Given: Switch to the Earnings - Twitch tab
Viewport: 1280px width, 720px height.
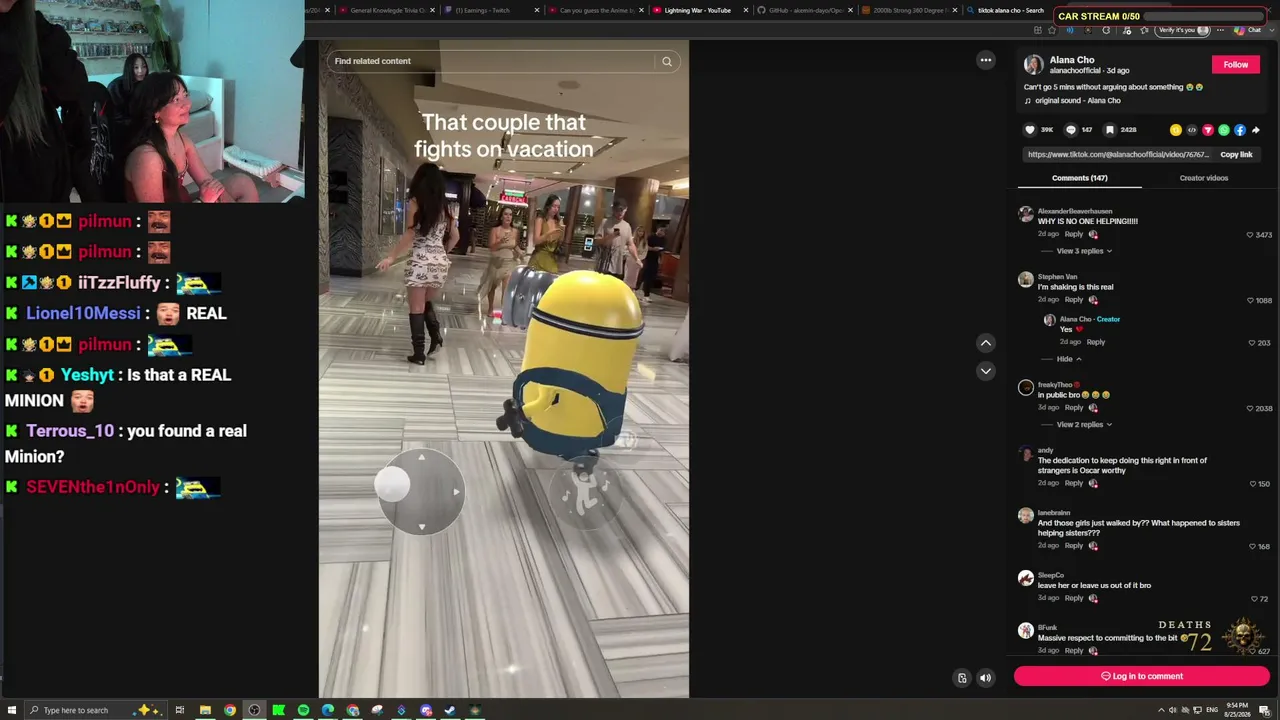Looking at the screenshot, I should (x=490, y=10).
